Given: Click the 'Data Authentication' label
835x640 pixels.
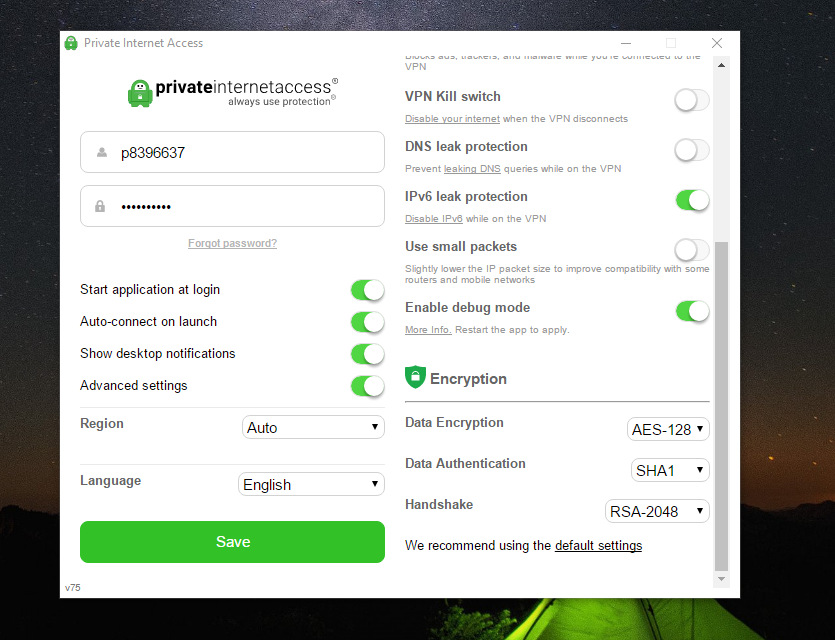Looking at the screenshot, I should [465, 463].
